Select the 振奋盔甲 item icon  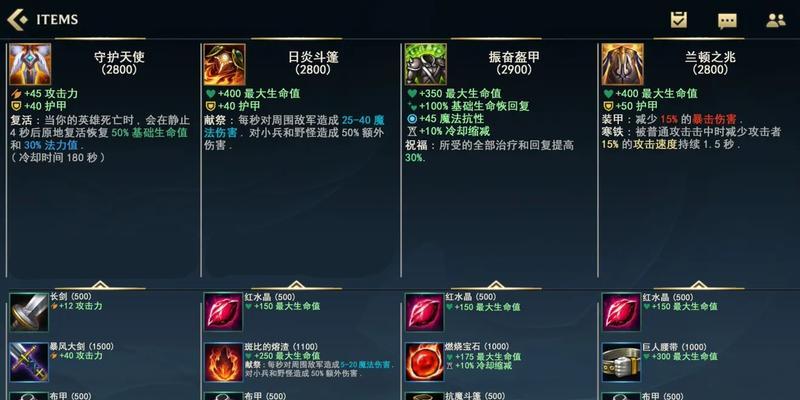[x=426, y=64]
